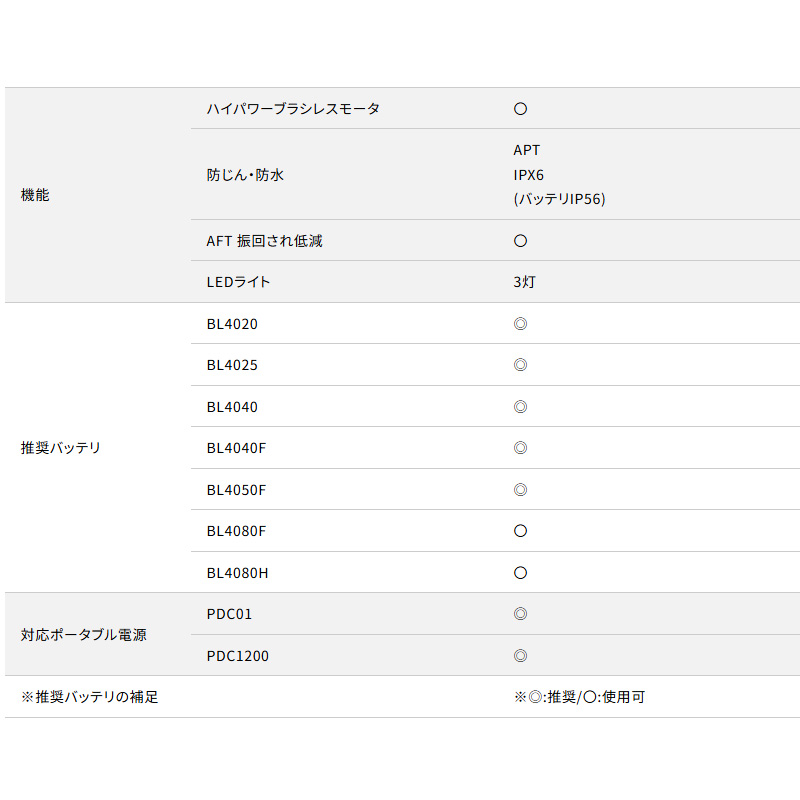800x800 pixels.
Task: Click the ○ mark in the ハイパワーブラシレスモータ row
Action: pos(520,109)
